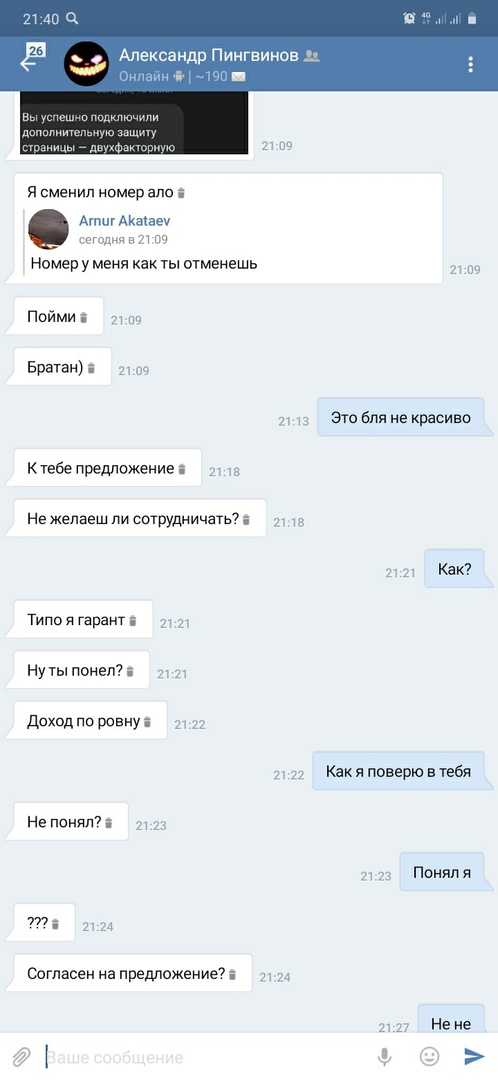This screenshot has height=1080, width=498.
Task: Tap trash icon next to 'Доход по ровну'
Action: 147,722
